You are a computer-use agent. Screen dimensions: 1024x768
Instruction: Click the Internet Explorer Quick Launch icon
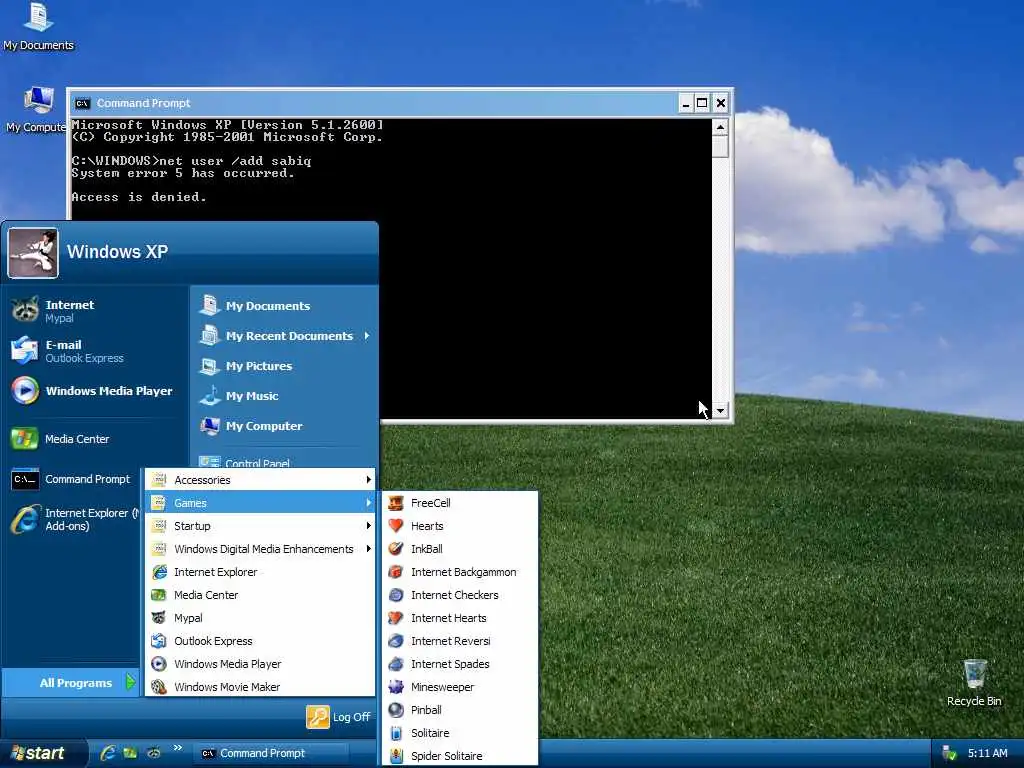(x=108, y=753)
